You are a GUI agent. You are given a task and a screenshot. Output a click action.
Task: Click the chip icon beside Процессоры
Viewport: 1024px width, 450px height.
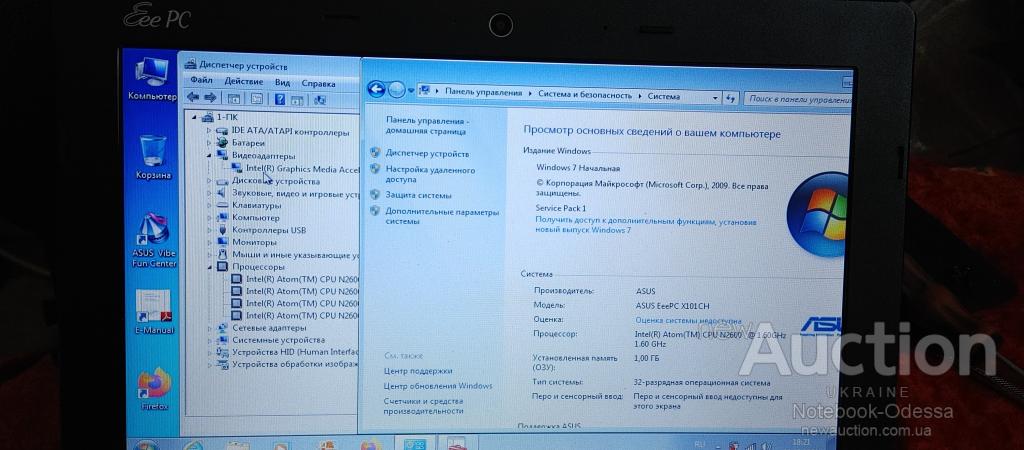222,267
